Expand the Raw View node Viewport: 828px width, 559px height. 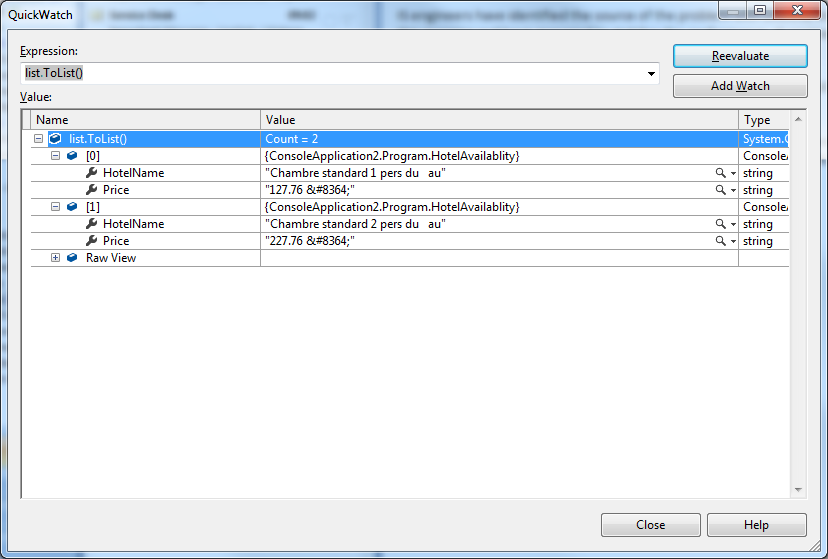(x=55, y=258)
